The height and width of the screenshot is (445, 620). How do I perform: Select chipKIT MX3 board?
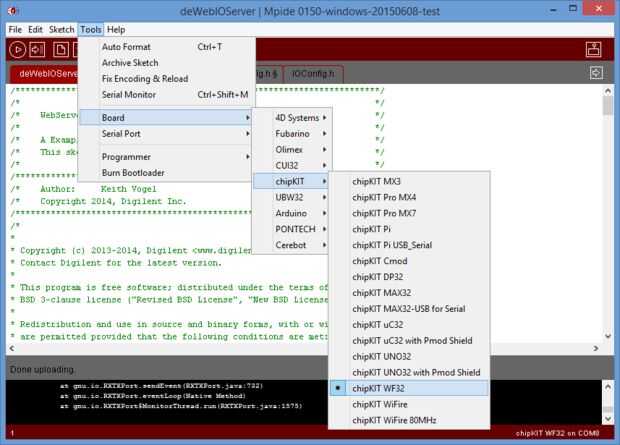pyautogui.click(x=409, y=182)
